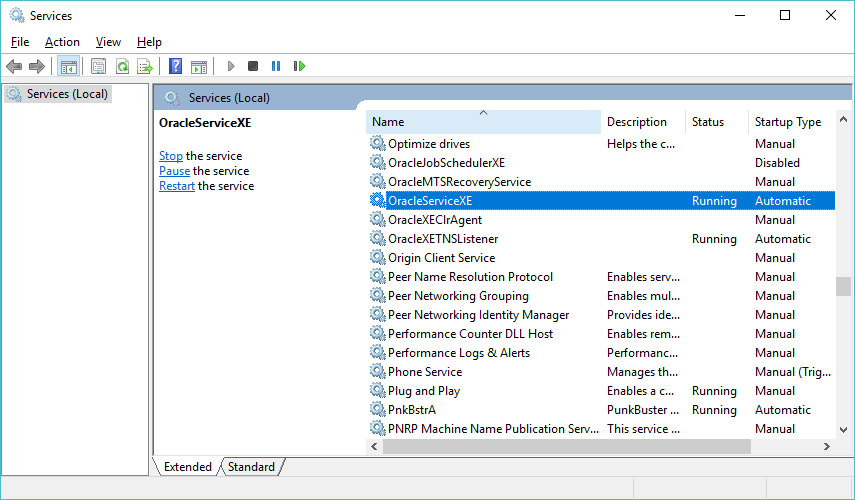The width and height of the screenshot is (855, 500).
Task: Click the vertical scrollbar thumb
Action: [x=844, y=286]
